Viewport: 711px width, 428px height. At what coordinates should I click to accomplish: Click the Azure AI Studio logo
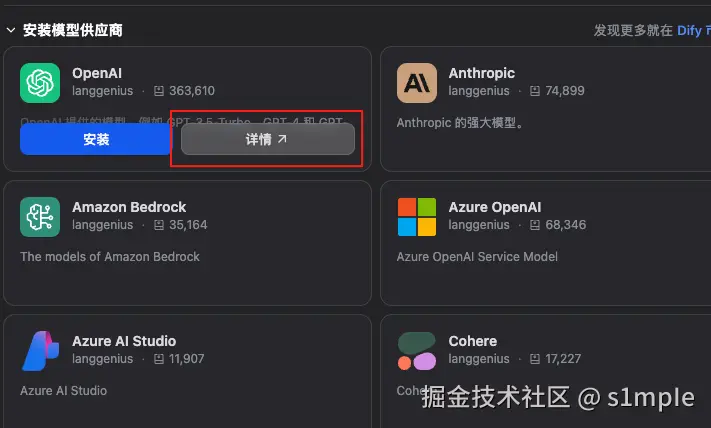tap(41, 350)
